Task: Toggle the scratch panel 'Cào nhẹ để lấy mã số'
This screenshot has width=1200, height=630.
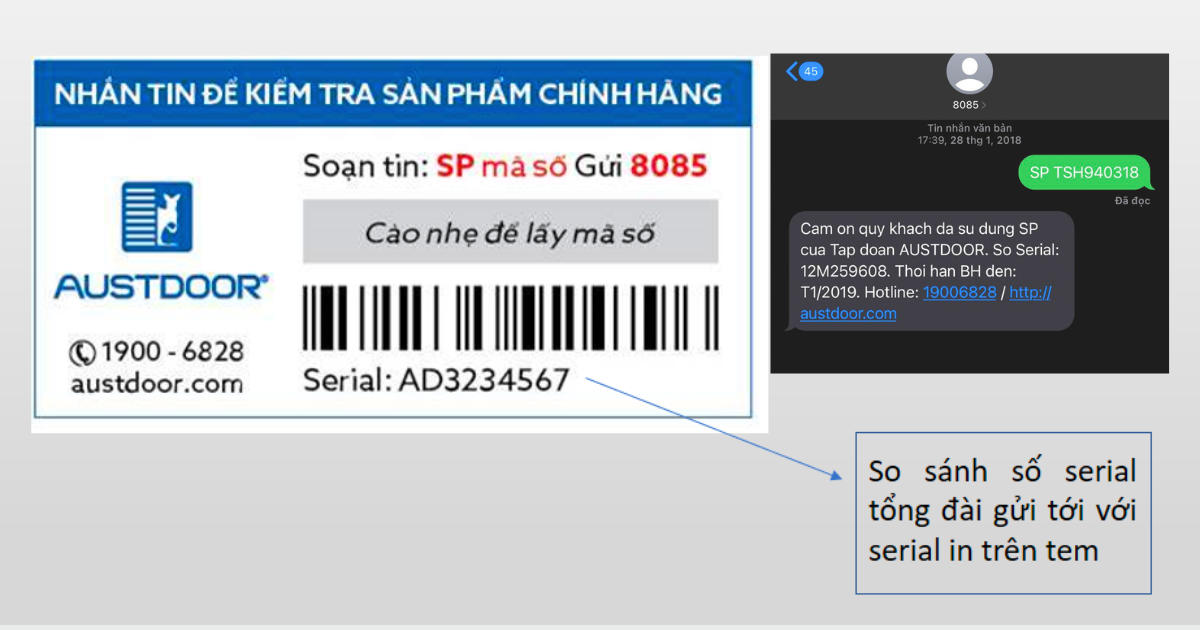Action: 510,230
